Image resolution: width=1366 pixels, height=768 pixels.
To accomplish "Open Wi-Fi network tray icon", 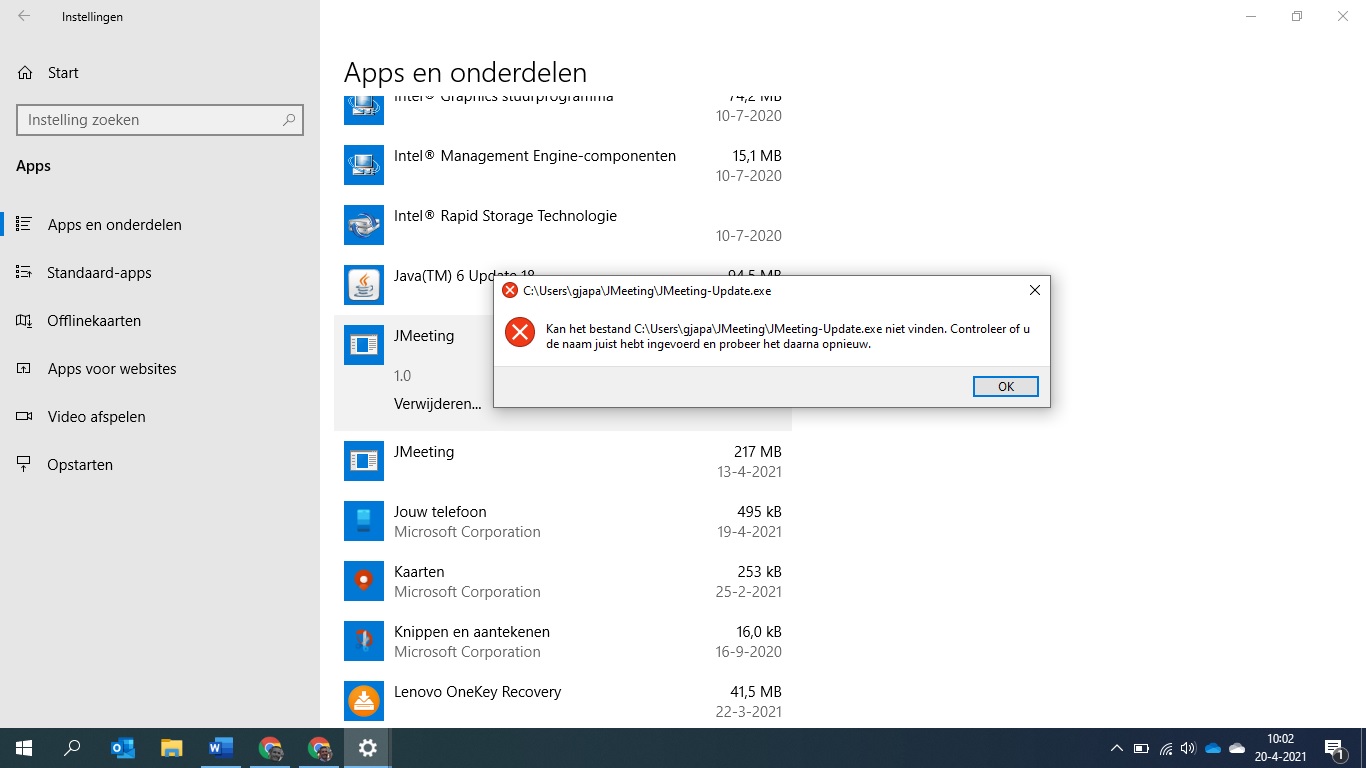I will tap(1165, 748).
